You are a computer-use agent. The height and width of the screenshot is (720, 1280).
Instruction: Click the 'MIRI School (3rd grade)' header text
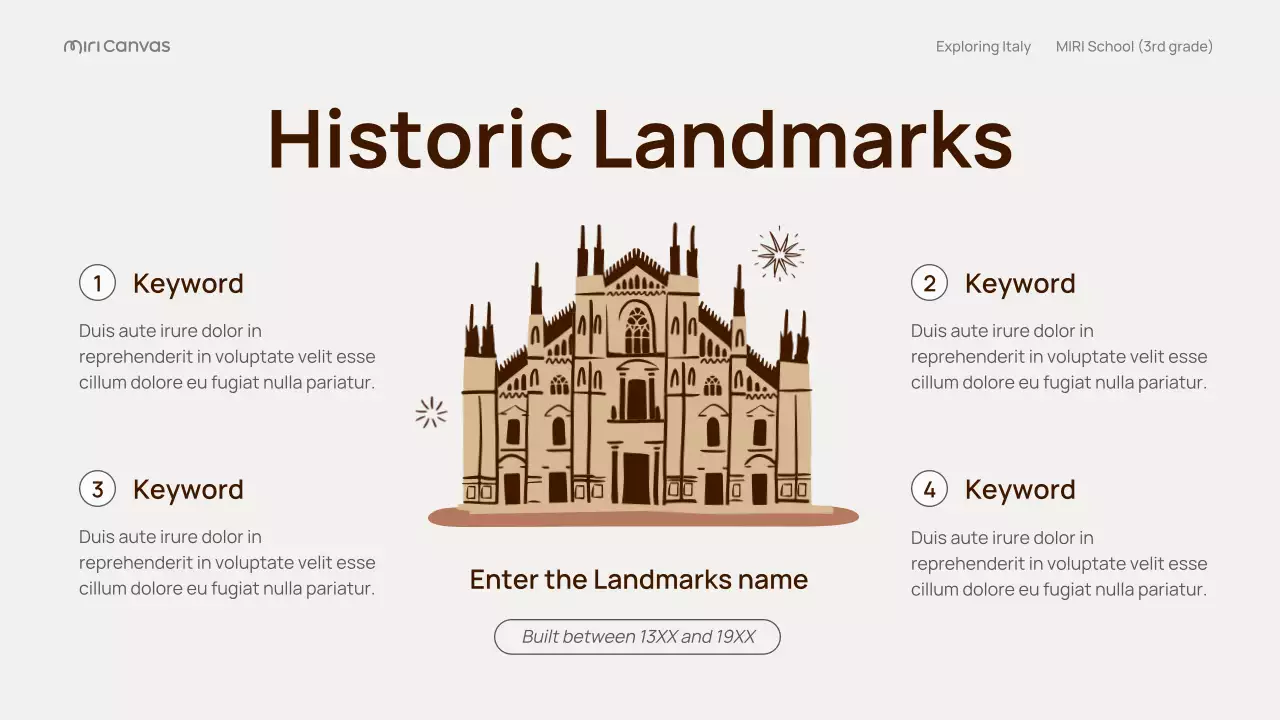1134,47
